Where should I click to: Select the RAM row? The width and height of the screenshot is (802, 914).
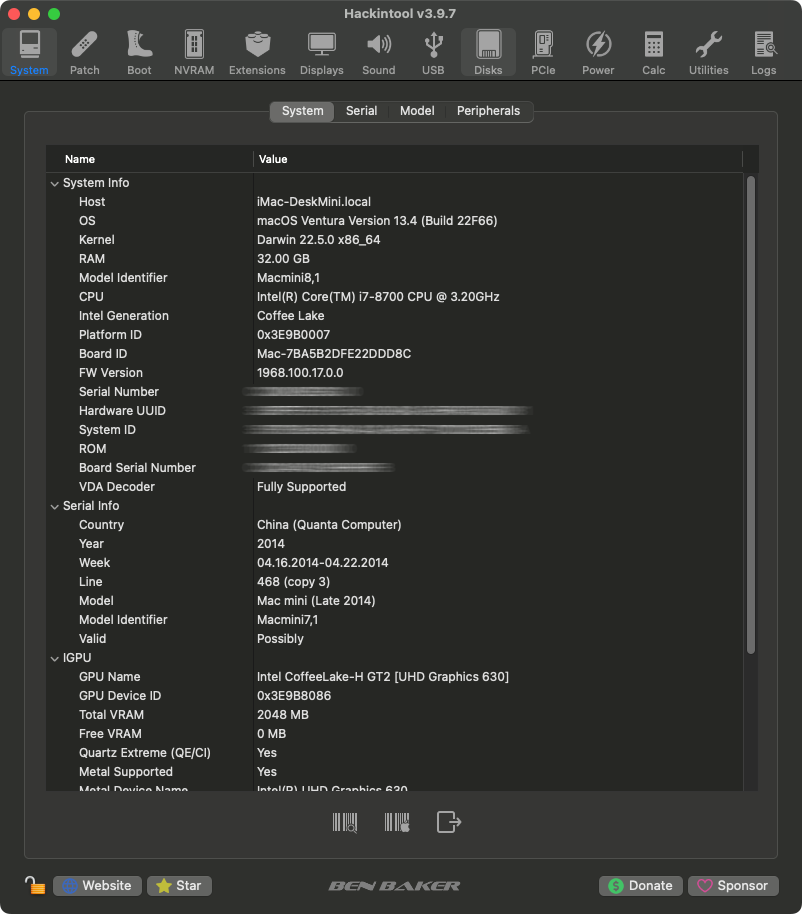tap(395, 259)
